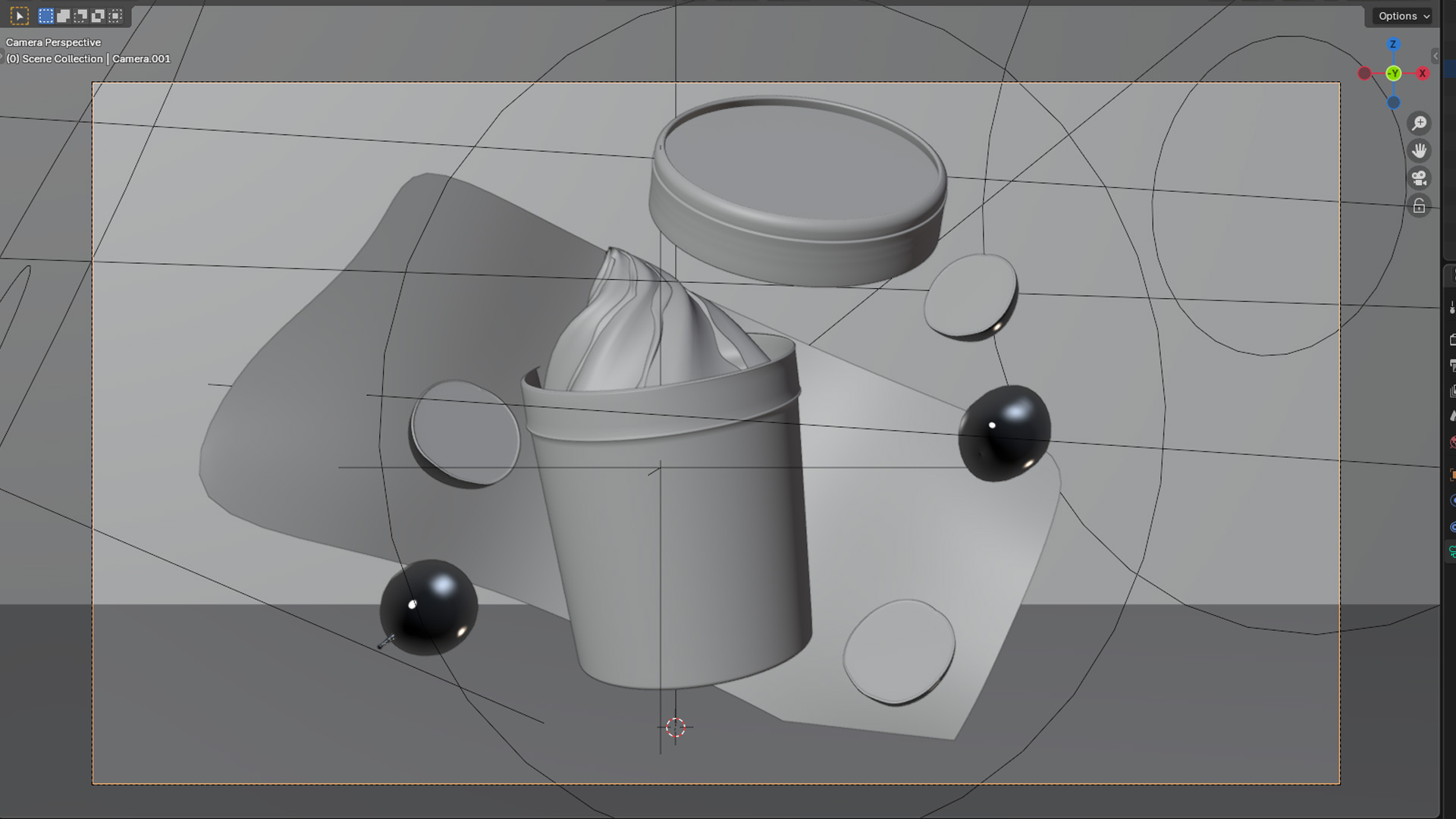The width and height of the screenshot is (1456, 819).
Task: Set selection mode to Set New
Action: pos(46,16)
